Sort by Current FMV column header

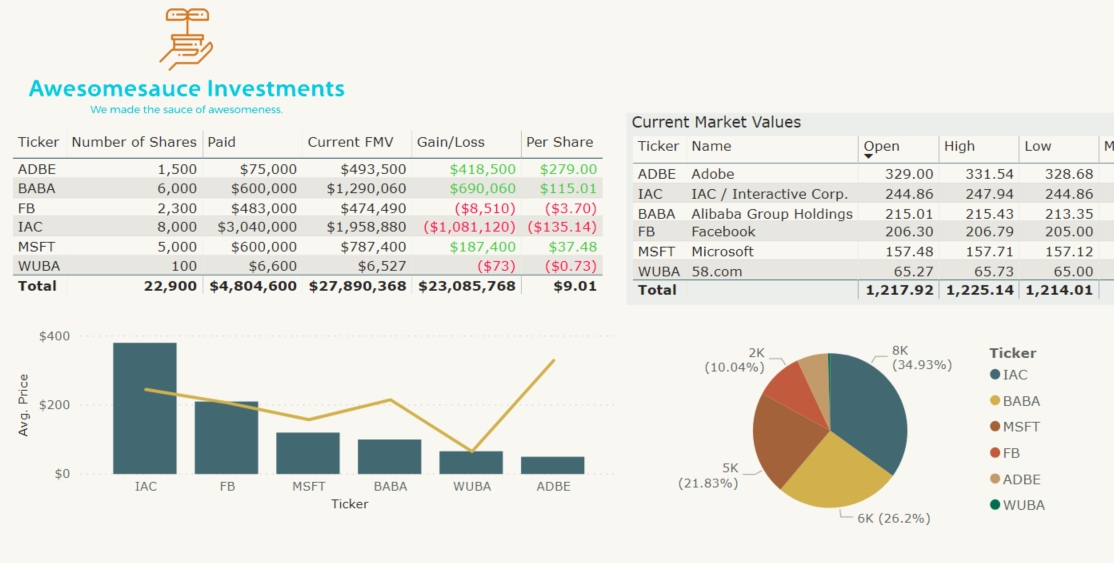(x=350, y=142)
